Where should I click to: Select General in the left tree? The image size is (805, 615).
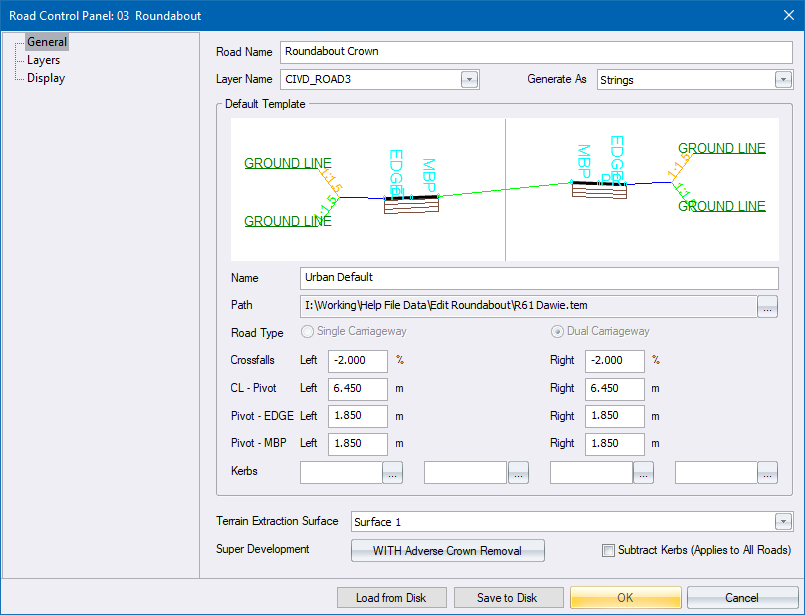click(x=47, y=42)
